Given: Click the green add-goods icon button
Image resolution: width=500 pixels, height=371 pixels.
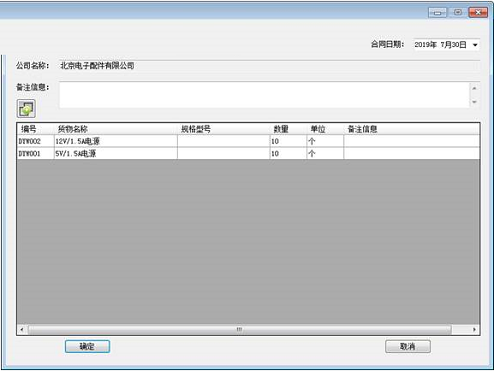Looking at the screenshot, I should click(x=26, y=109).
